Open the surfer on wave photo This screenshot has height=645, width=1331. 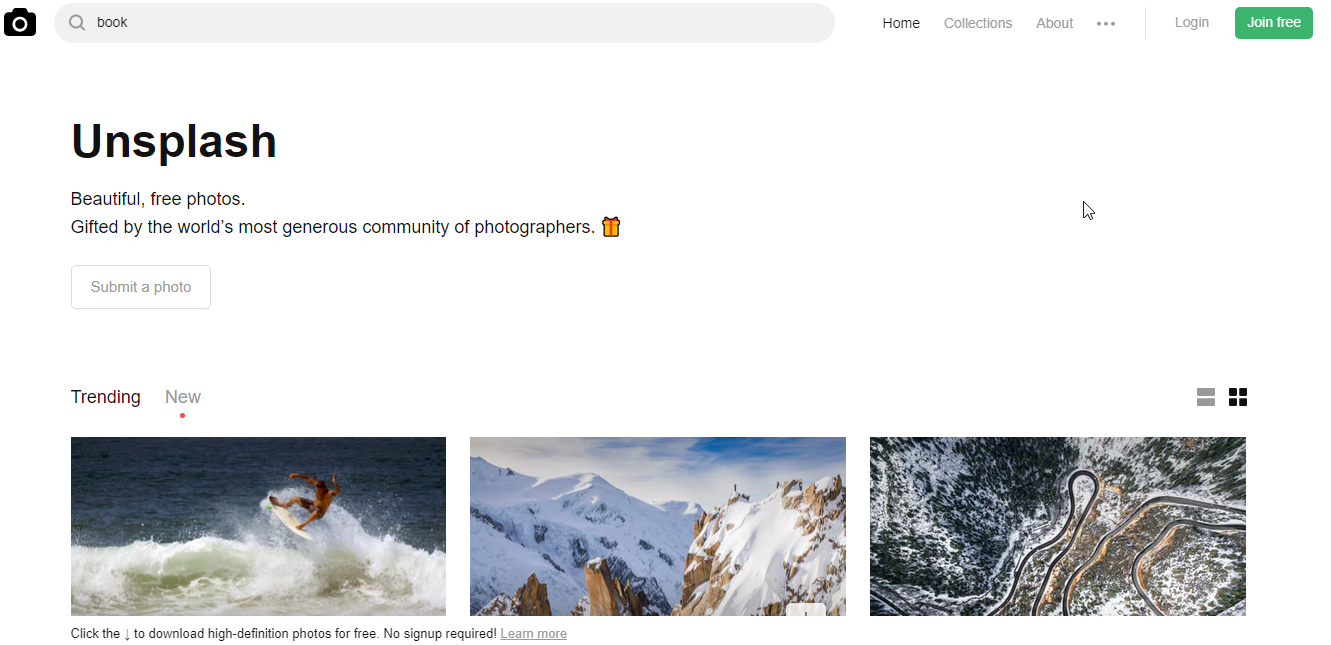click(258, 525)
